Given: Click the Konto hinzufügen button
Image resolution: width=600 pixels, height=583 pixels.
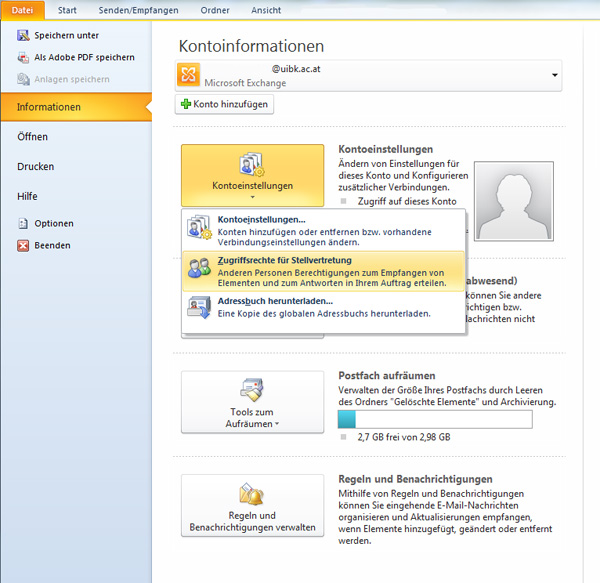Looking at the screenshot, I should (224, 104).
